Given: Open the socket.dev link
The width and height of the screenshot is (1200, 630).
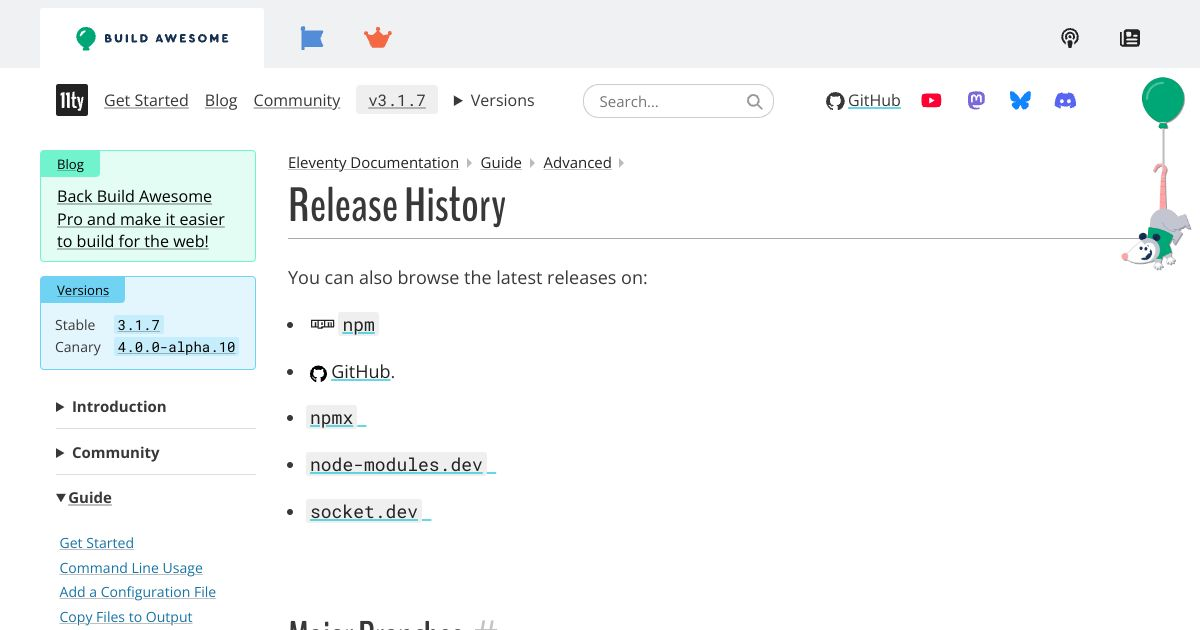Looking at the screenshot, I should coord(364,511).
